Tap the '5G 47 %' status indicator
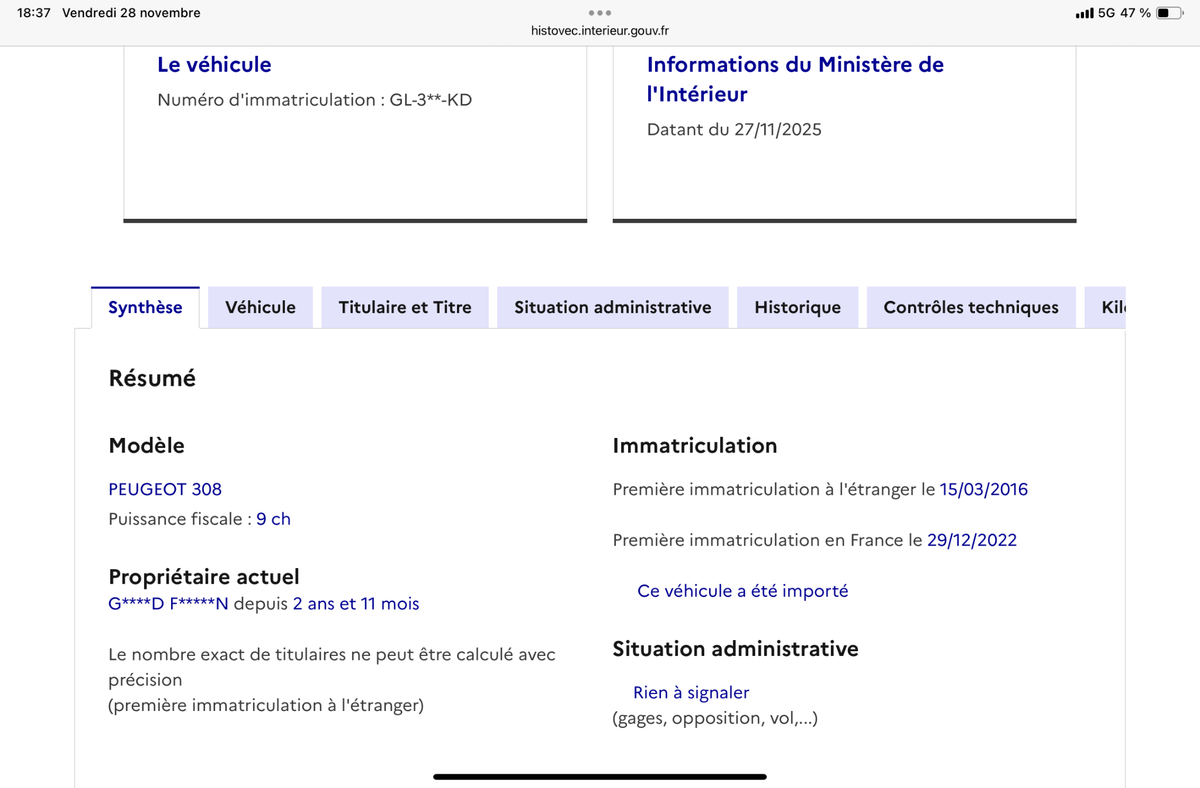Image resolution: width=1200 pixels, height=788 pixels. [x=1124, y=13]
